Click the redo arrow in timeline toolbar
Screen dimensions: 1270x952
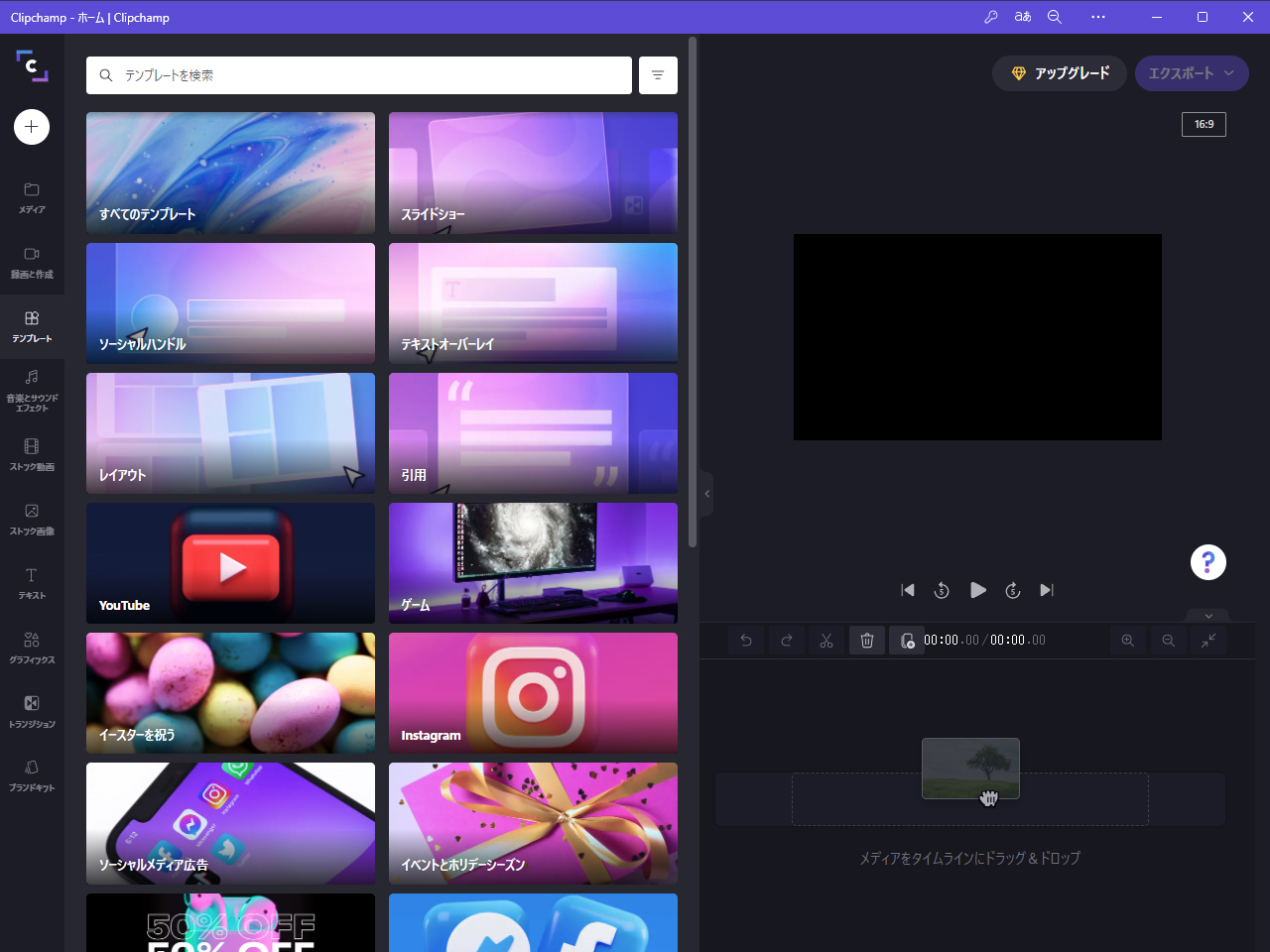click(787, 641)
